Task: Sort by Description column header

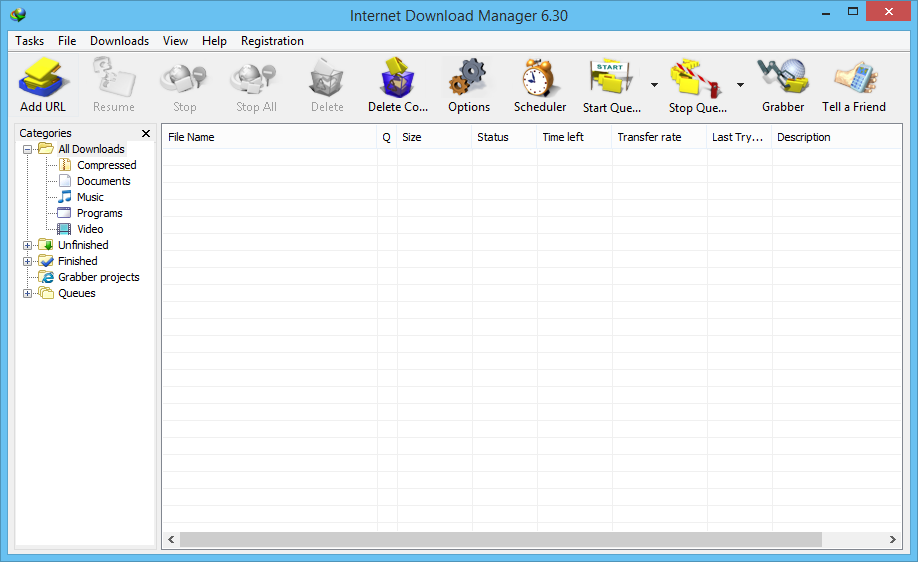Action: pos(837,137)
